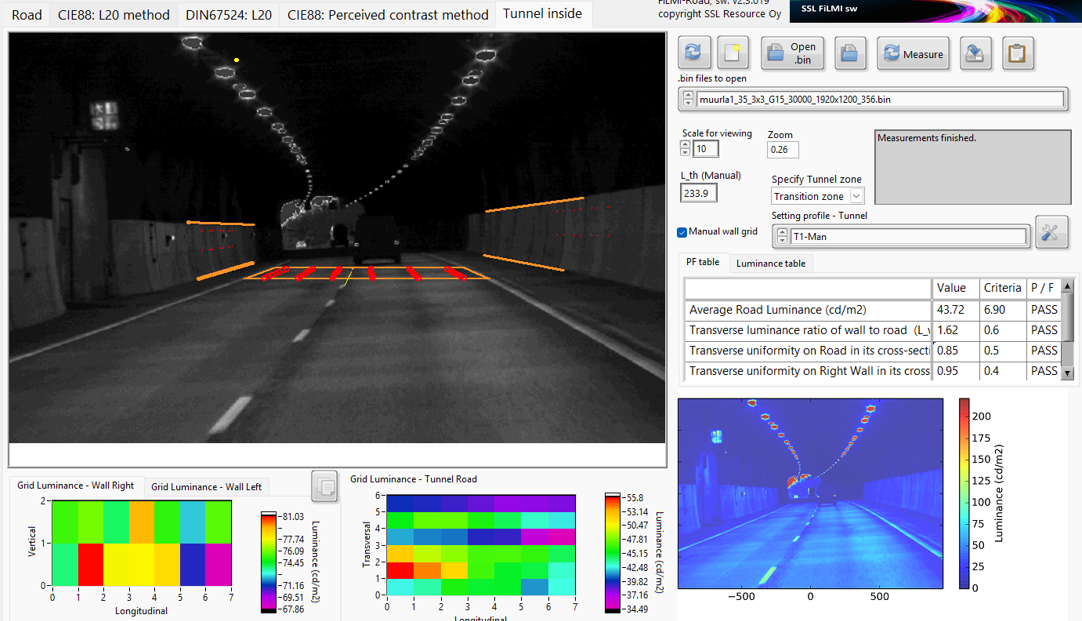The height and width of the screenshot is (621, 1082).
Task: Click the Open .bin folder button
Action: coord(793,53)
